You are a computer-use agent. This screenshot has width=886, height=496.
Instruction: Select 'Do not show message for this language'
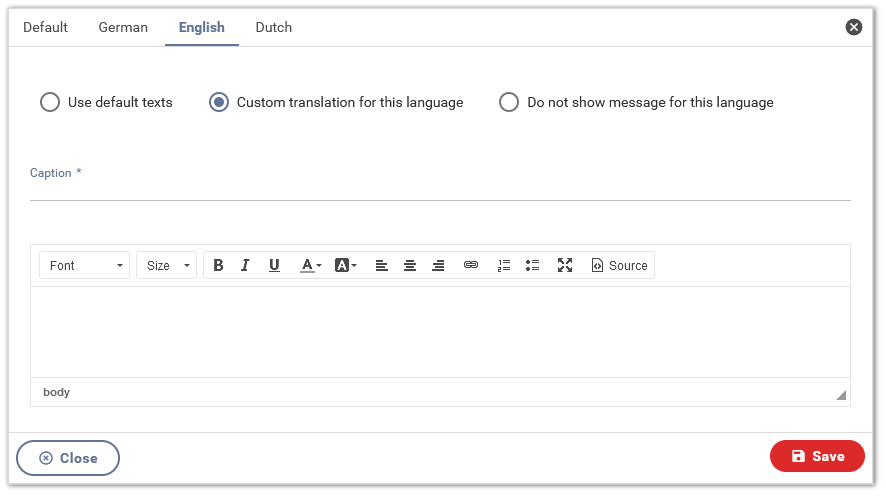click(509, 102)
